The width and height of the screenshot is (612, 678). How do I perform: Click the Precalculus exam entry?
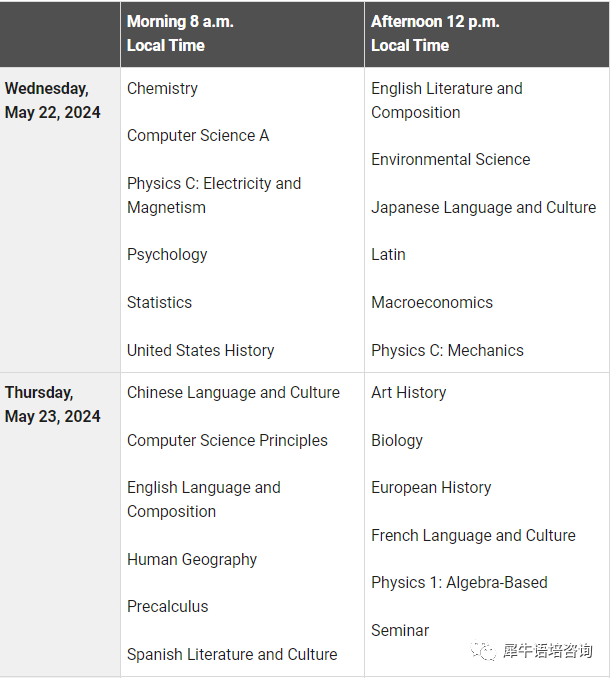(x=168, y=607)
